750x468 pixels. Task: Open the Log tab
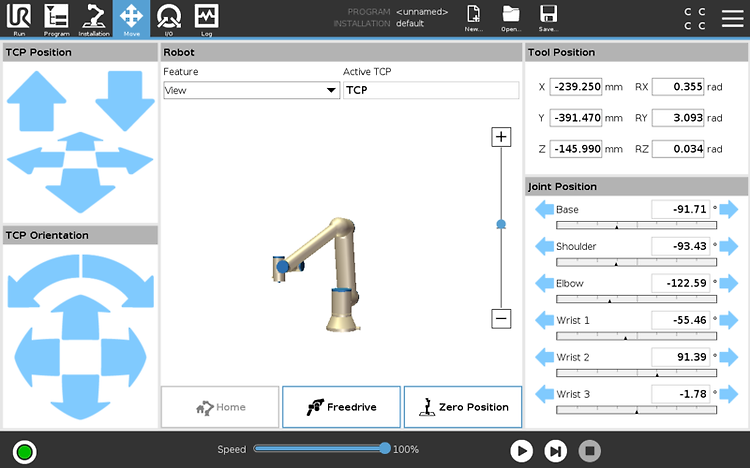pos(206,19)
